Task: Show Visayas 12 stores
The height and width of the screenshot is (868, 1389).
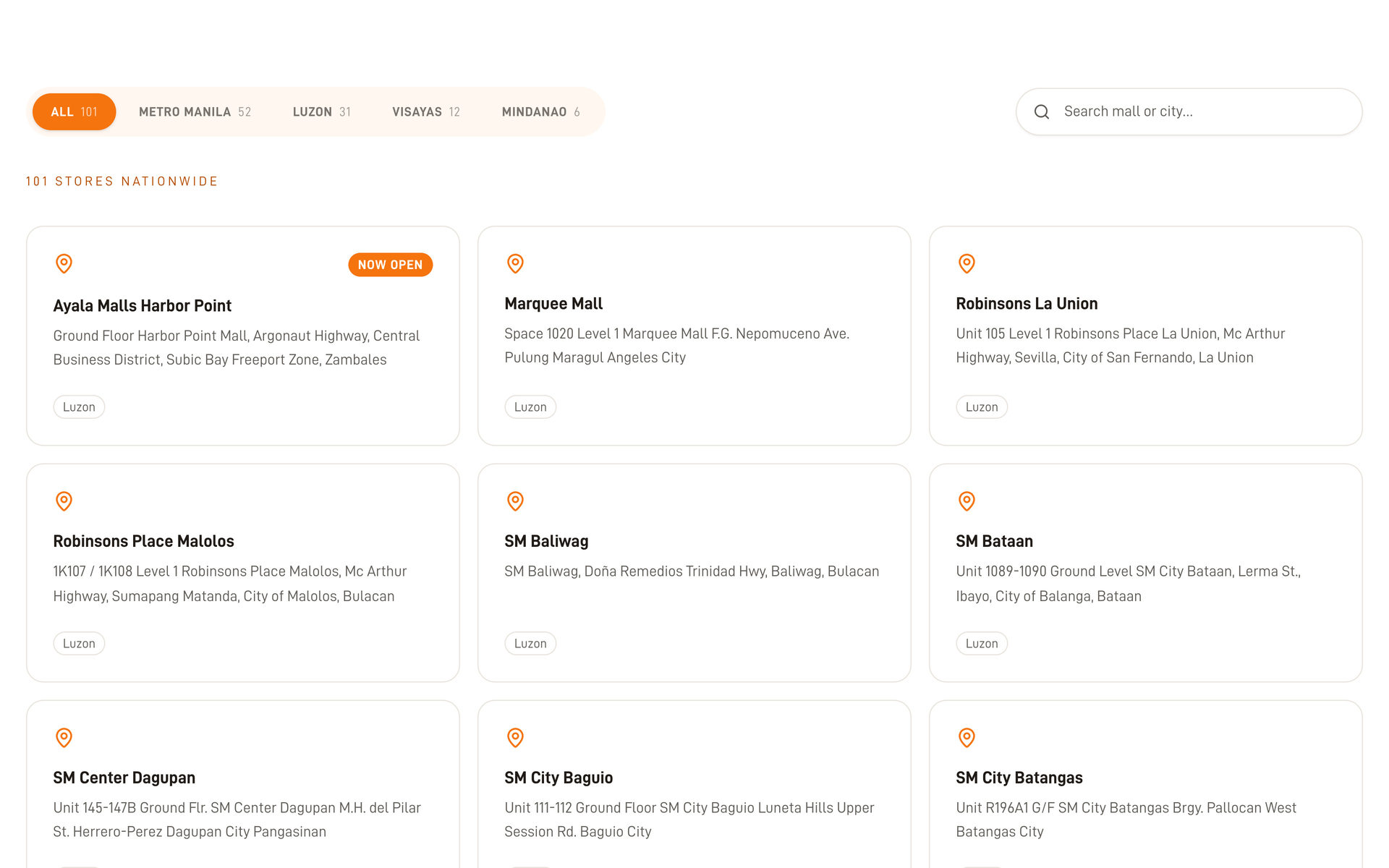Action: coord(426,111)
